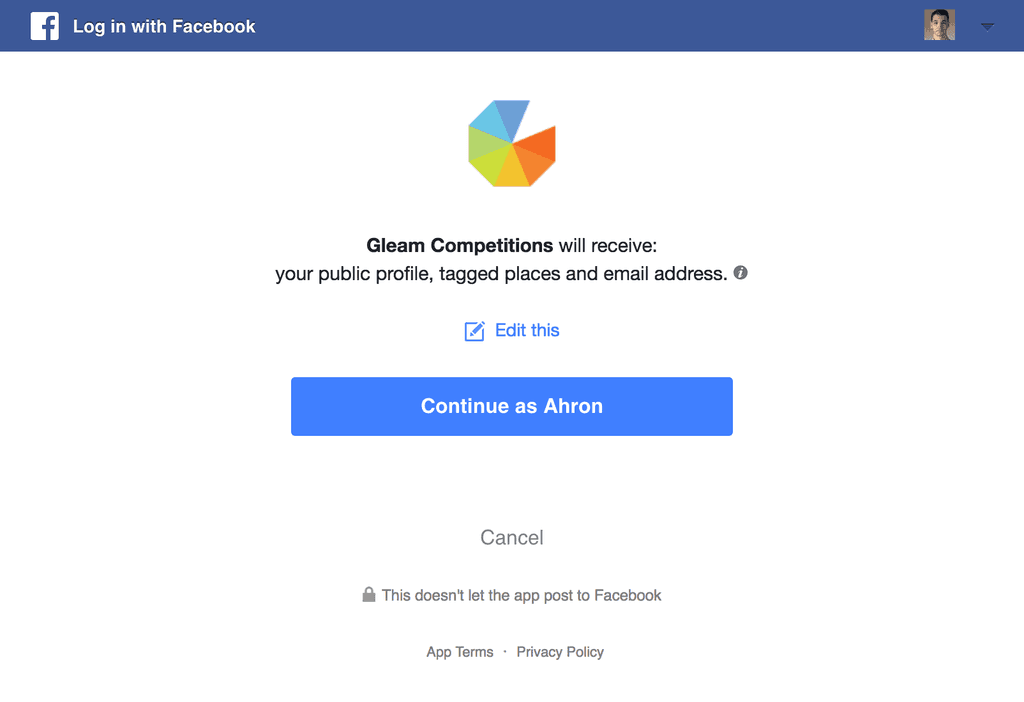The width and height of the screenshot is (1024, 702).
Task: Click the 'doesn't let the app post' notice
Action: tap(521, 595)
